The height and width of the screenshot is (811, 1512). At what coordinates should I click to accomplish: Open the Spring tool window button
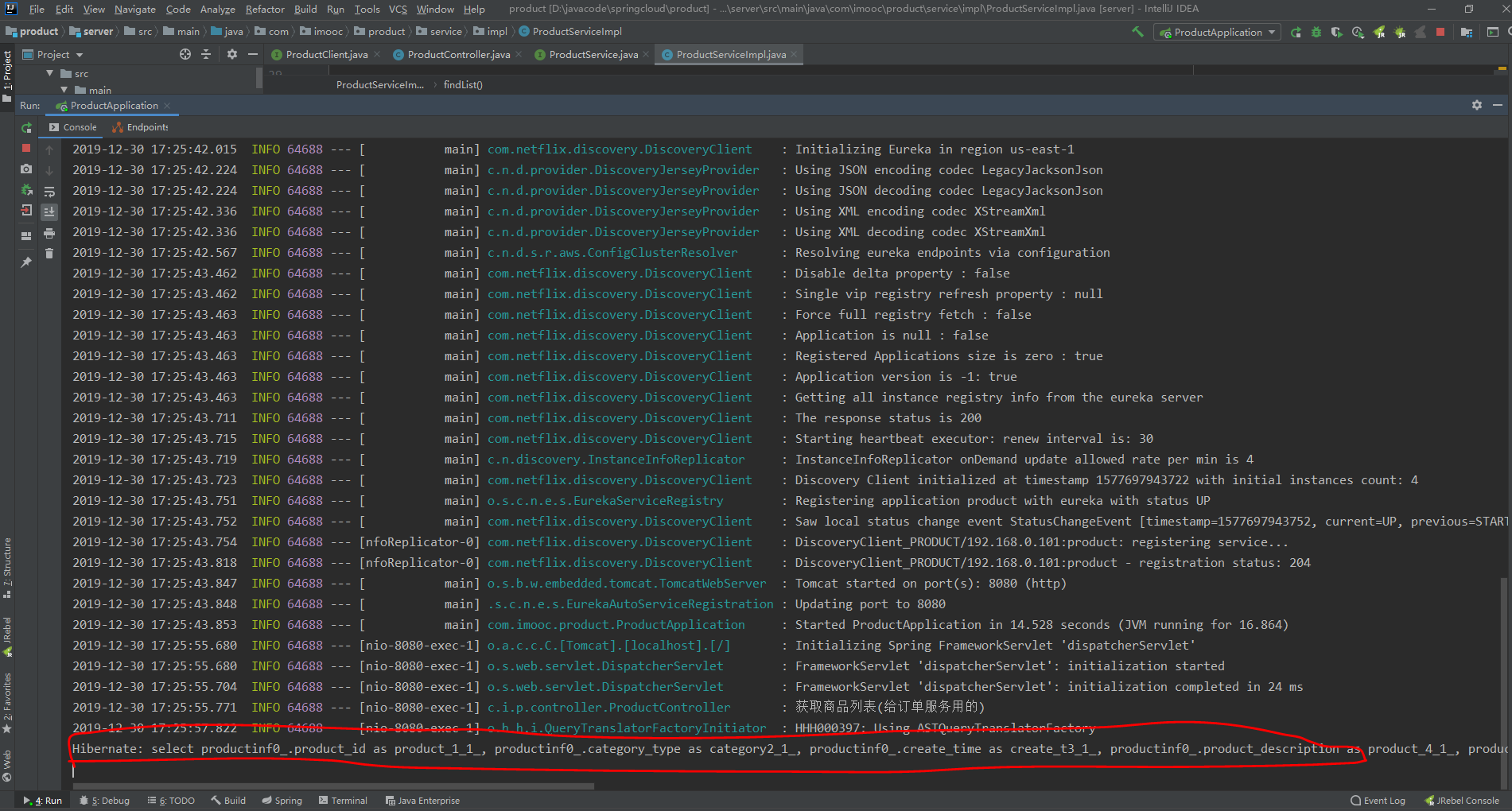pyautogui.click(x=282, y=801)
